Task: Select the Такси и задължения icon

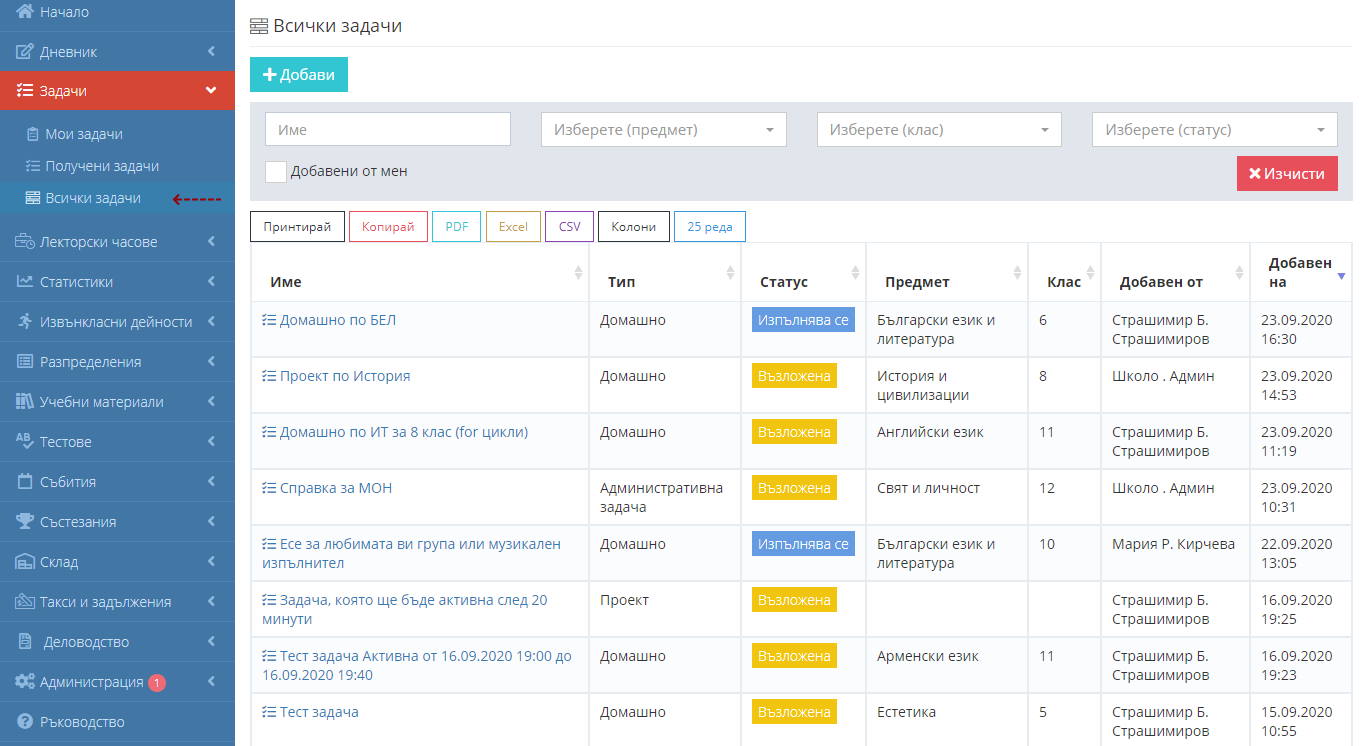Action: coord(23,601)
